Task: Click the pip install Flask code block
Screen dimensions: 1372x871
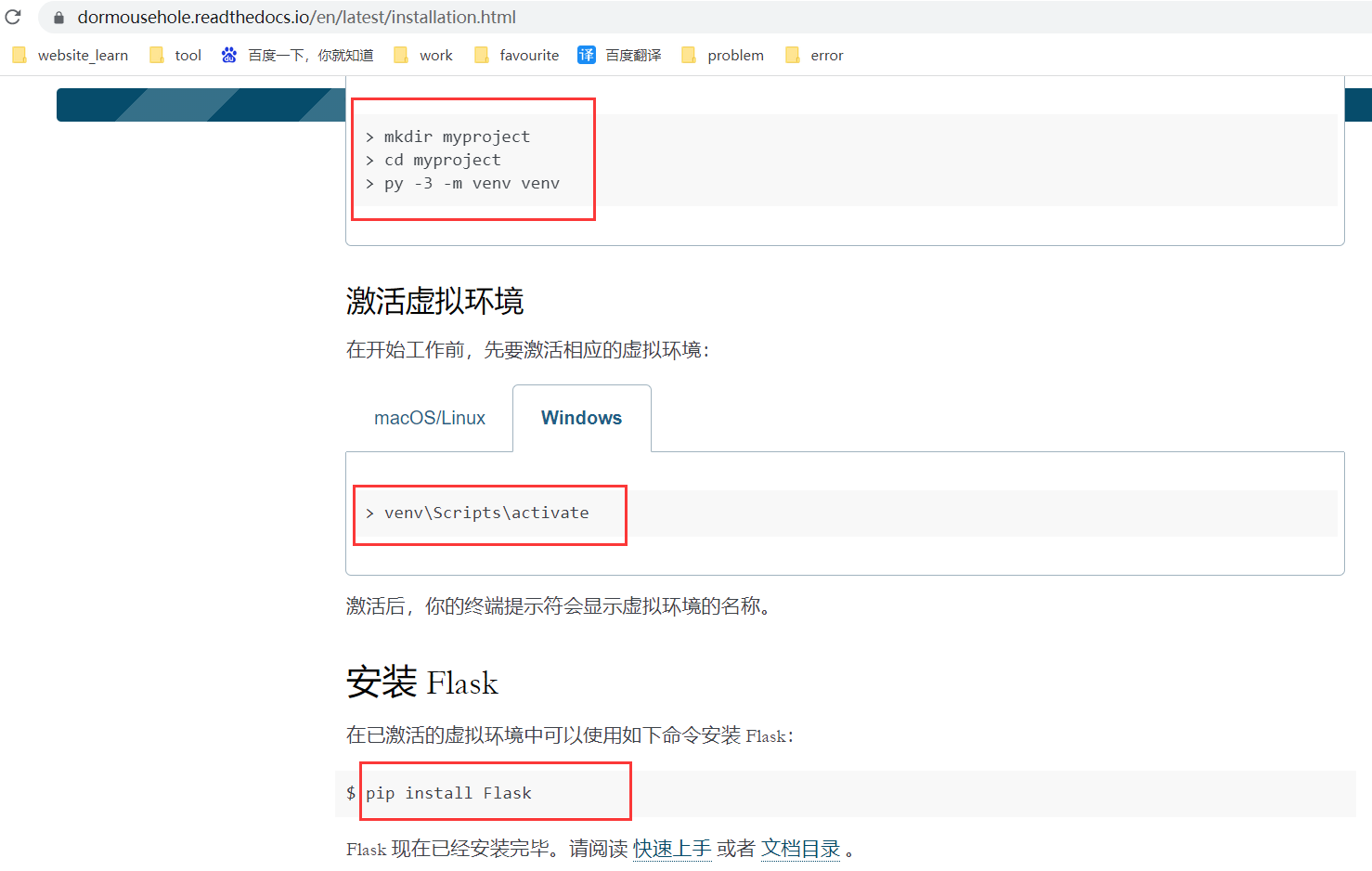Action: click(x=448, y=792)
